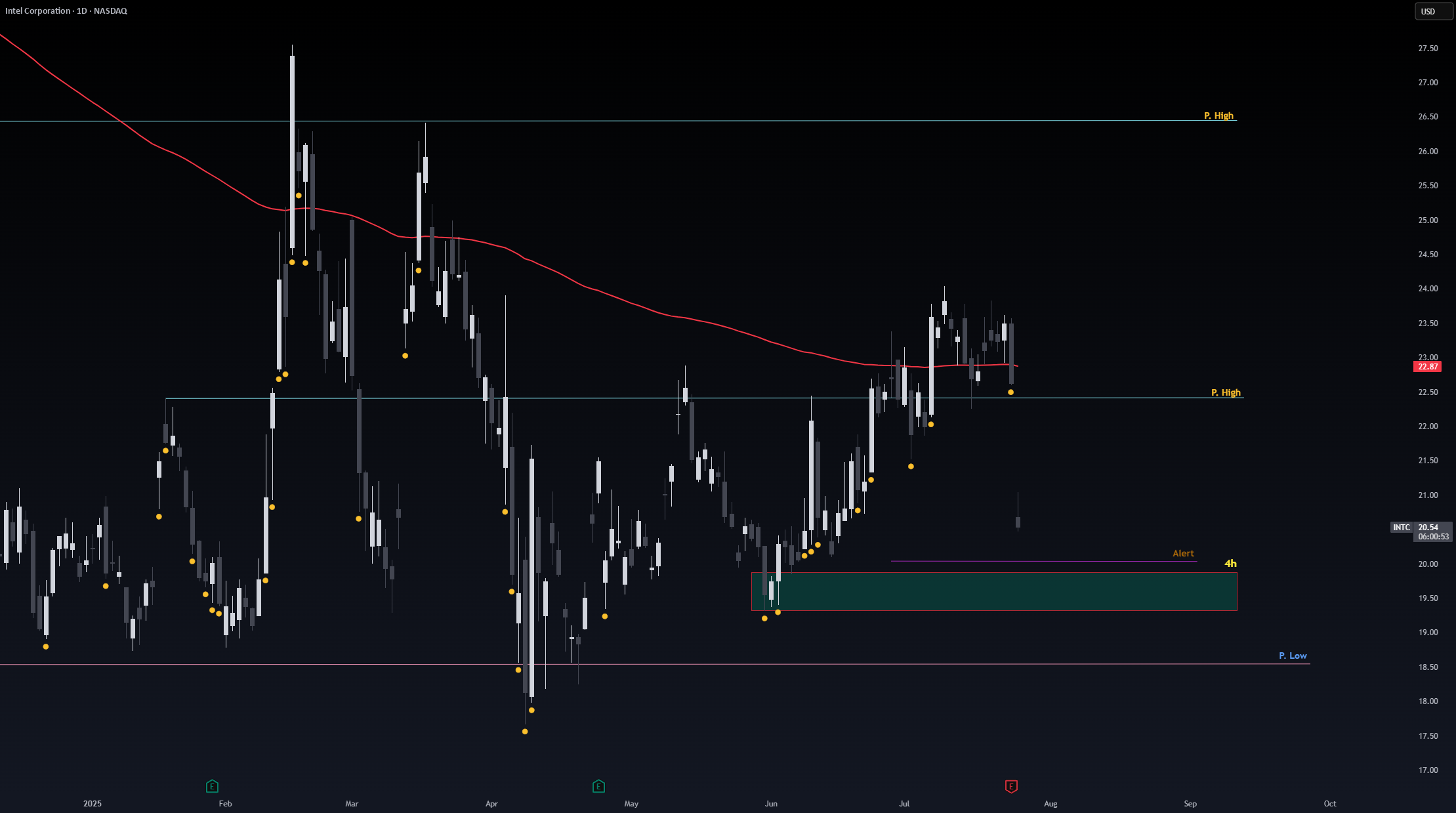Click the lower P. High label near 22.50
Image resolution: width=1456 pixels, height=813 pixels.
[1226, 392]
